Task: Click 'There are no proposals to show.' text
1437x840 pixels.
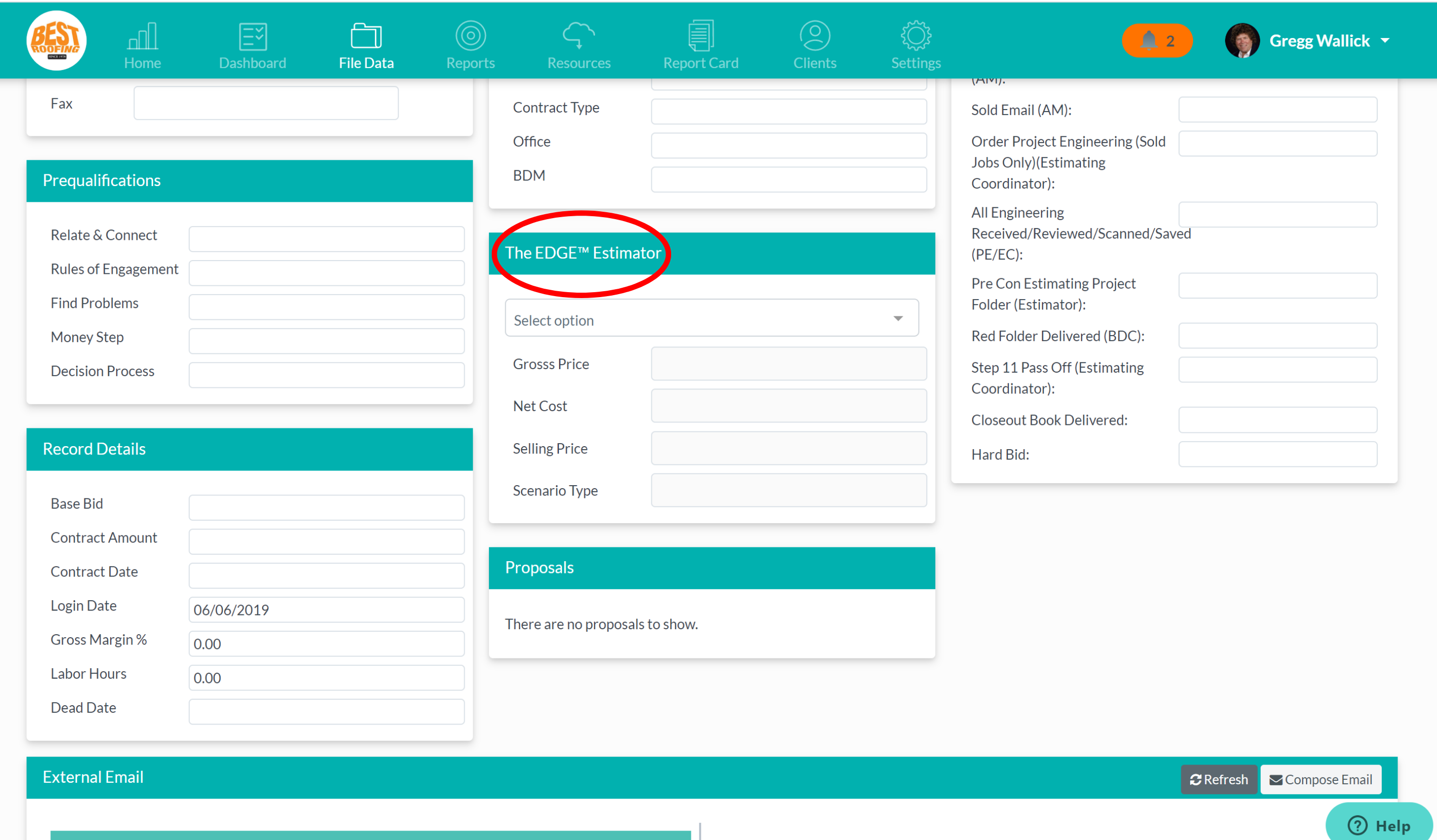Action: (x=601, y=624)
